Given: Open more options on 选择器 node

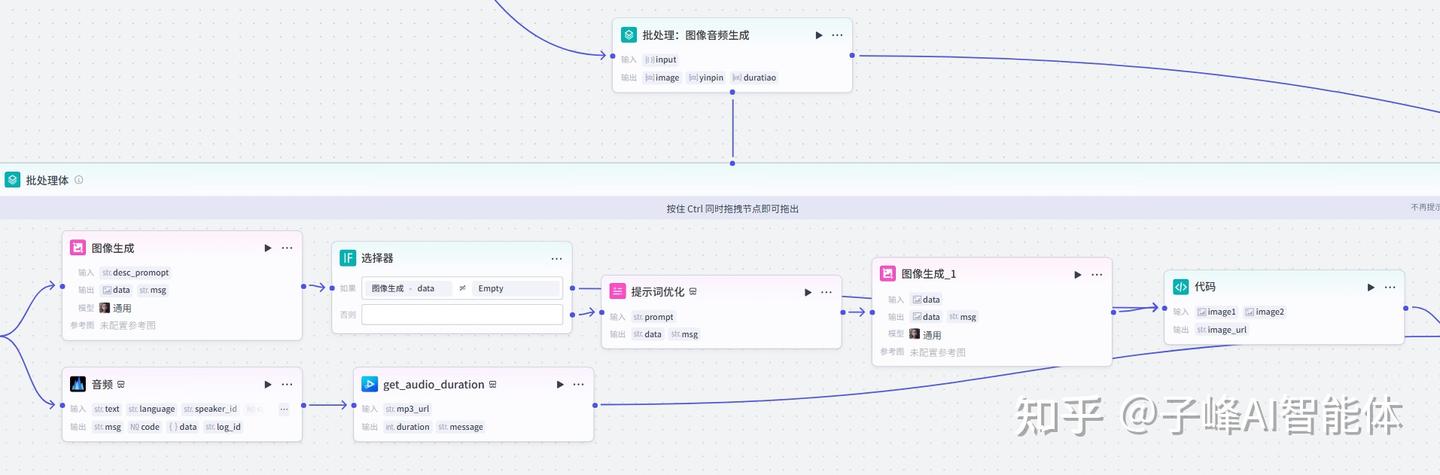Looking at the screenshot, I should tap(557, 258).
